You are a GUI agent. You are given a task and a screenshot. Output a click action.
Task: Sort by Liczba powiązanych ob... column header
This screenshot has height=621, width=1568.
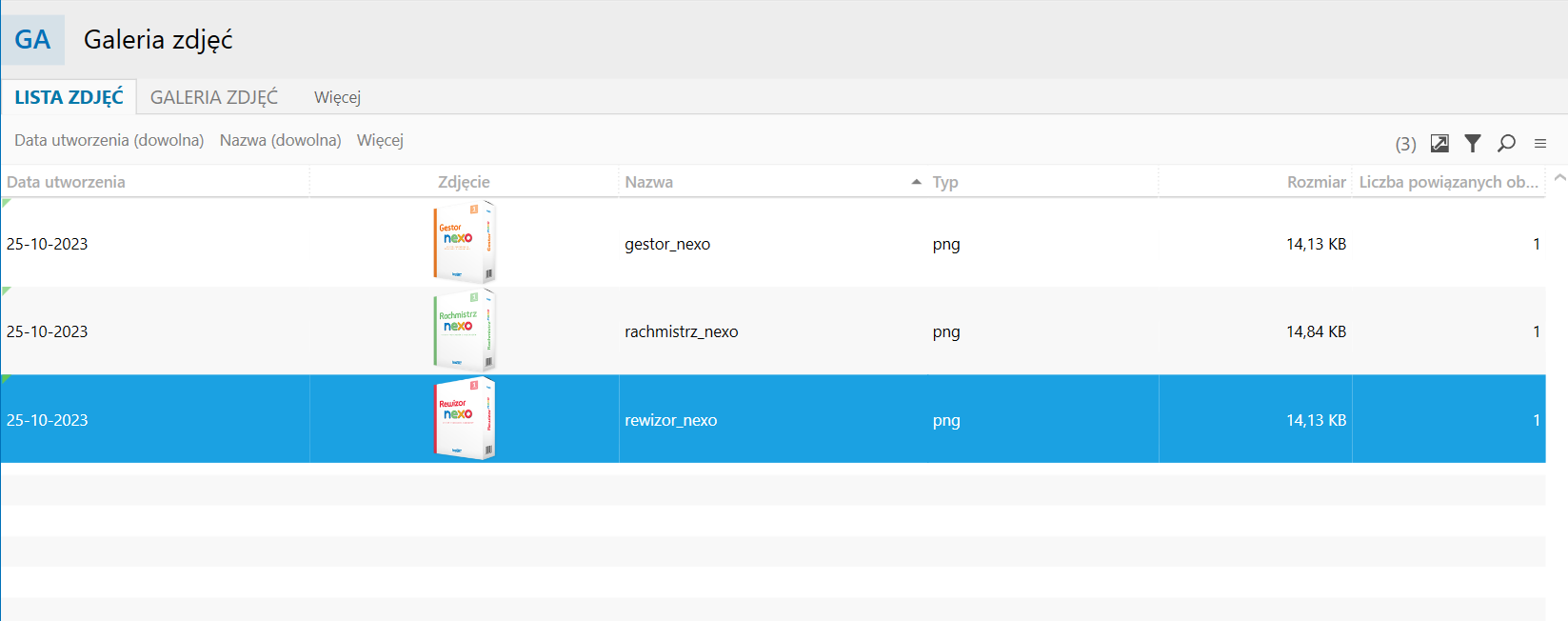(x=1448, y=182)
